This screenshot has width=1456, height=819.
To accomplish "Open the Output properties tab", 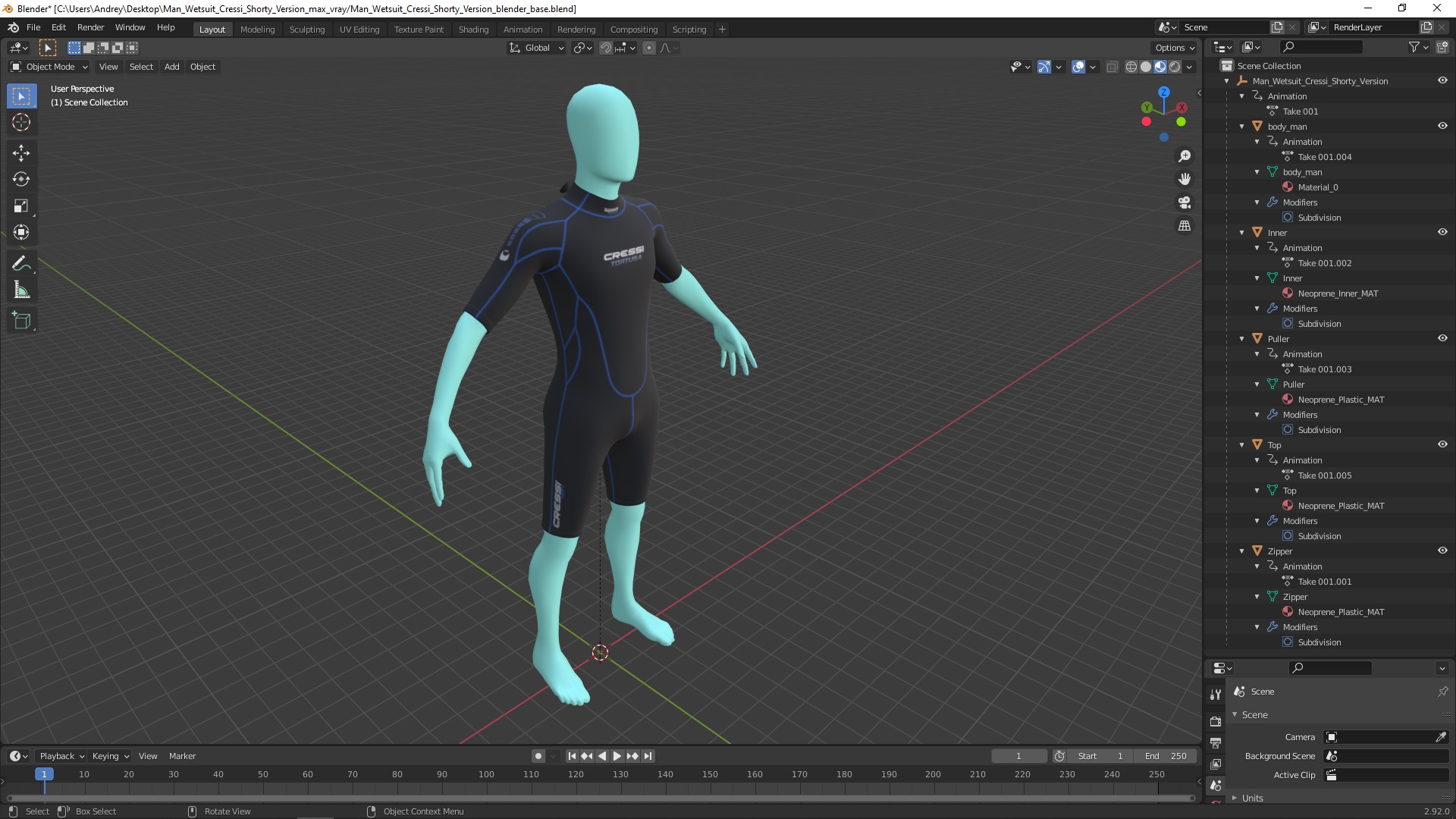I will [x=1216, y=742].
